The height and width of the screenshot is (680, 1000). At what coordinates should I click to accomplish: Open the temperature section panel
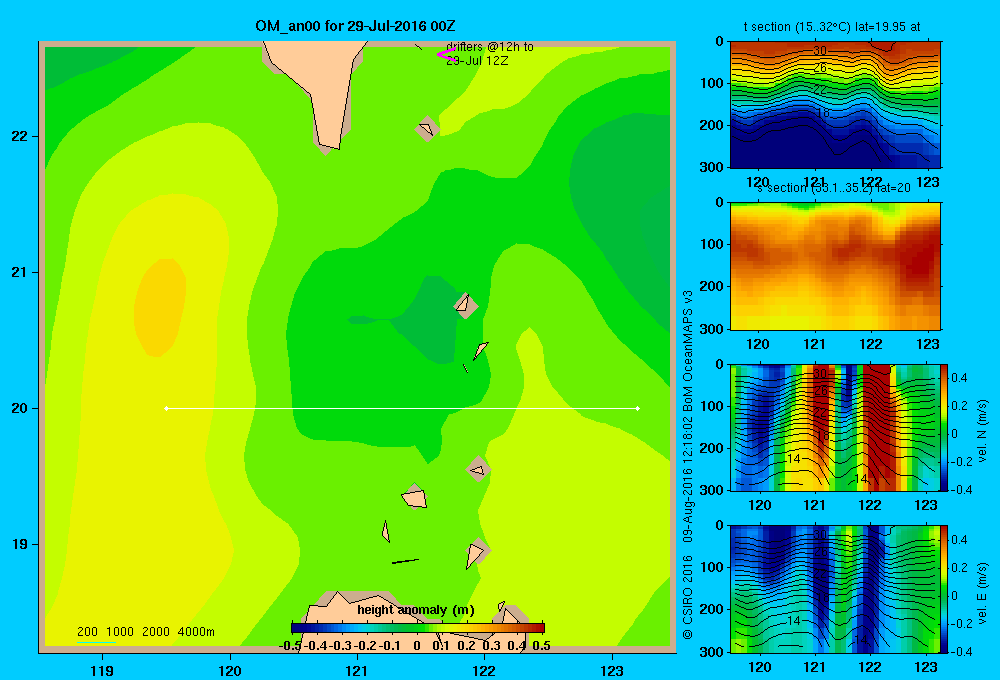coord(835,104)
